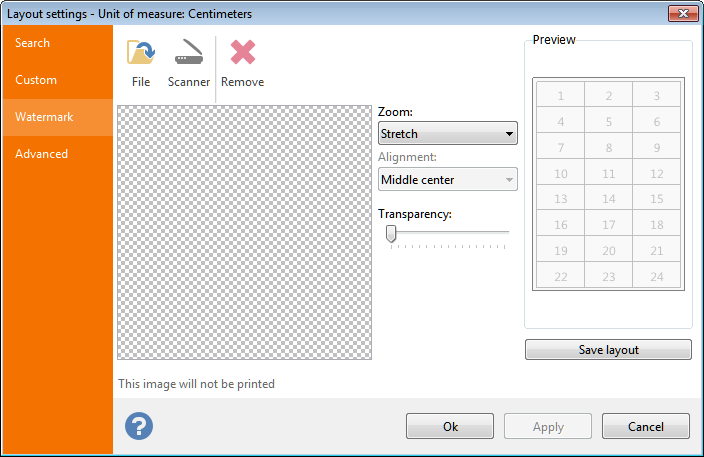
Task: Click the Apply button
Action: click(x=547, y=426)
